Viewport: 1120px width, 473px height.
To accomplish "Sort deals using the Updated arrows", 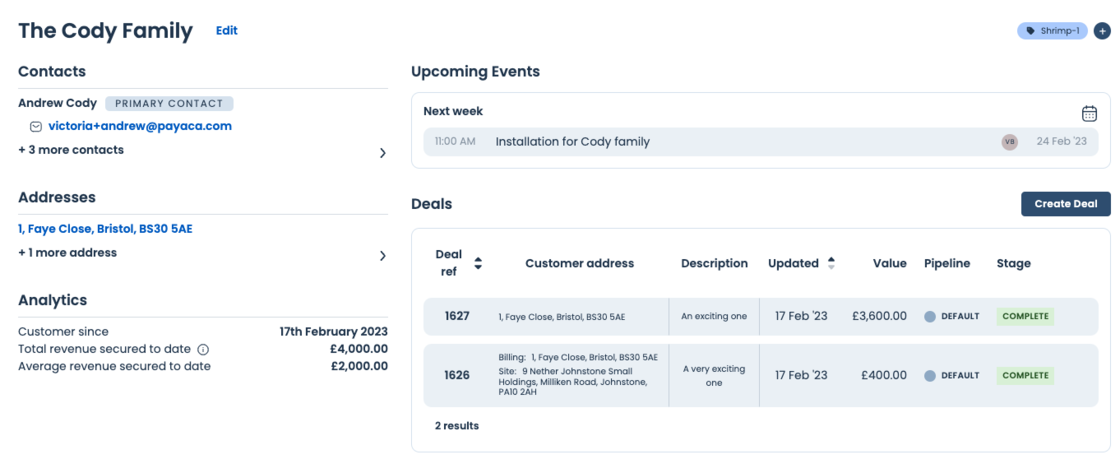I will [830, 264].
